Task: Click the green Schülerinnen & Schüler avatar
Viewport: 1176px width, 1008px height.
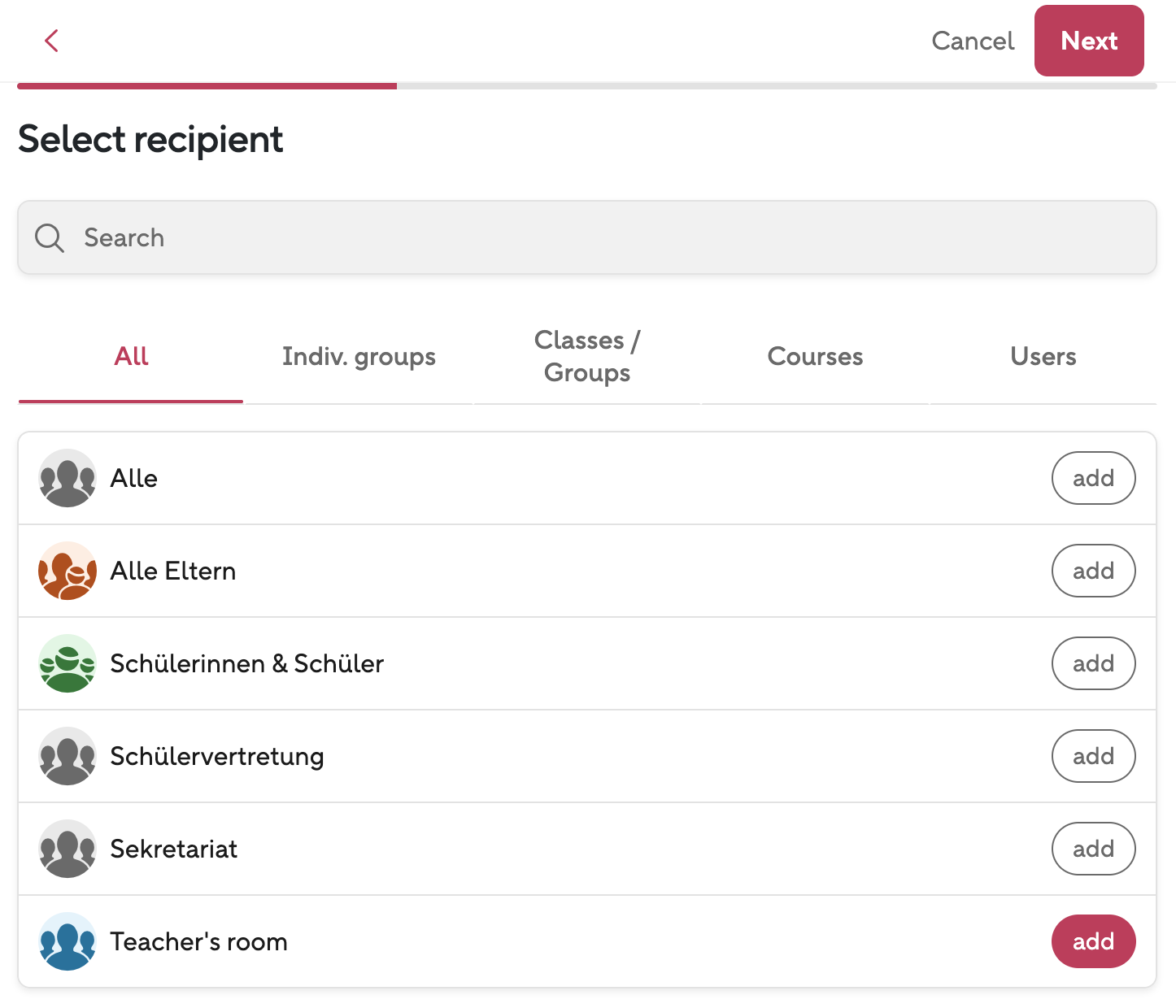Action: (x=68, y=663)
